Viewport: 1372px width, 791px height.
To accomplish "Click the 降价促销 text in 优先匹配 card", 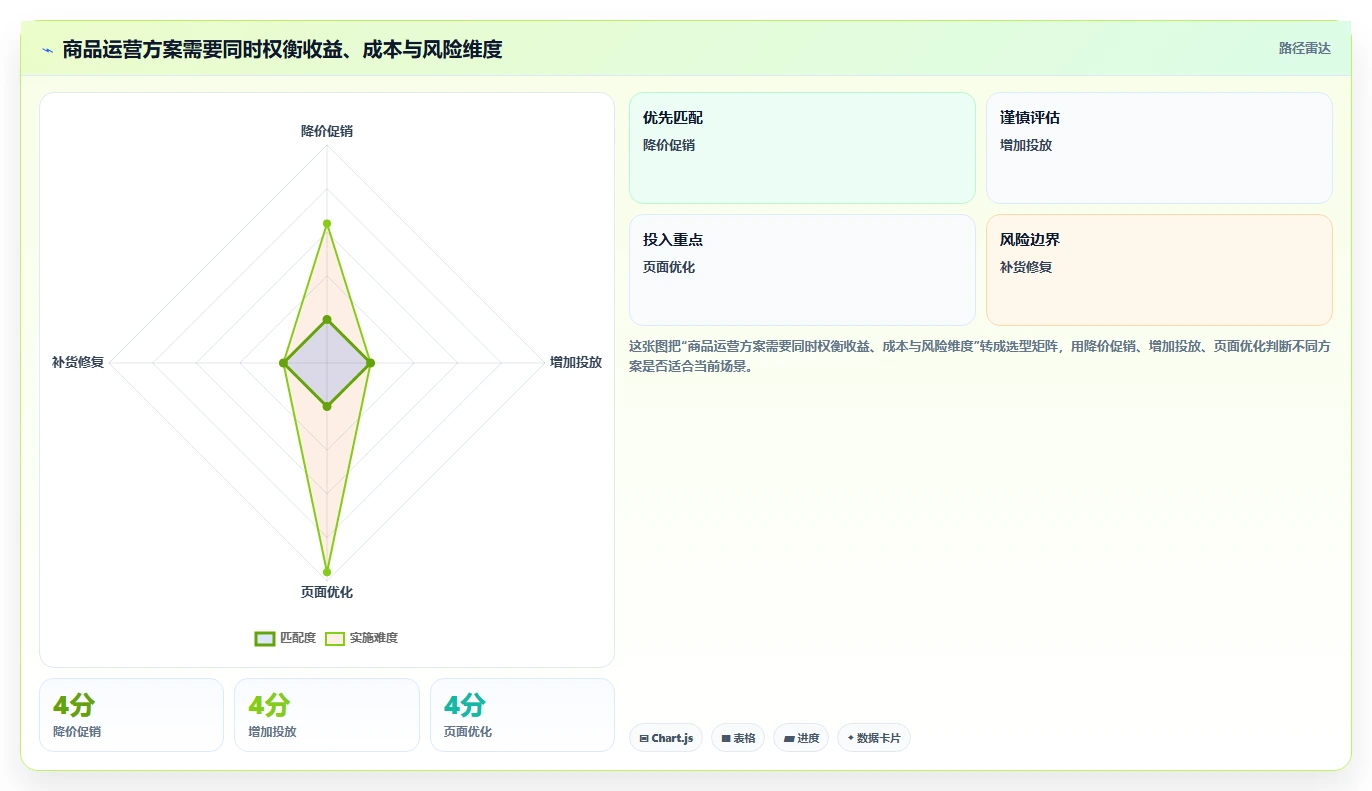I will click(669, 145).
